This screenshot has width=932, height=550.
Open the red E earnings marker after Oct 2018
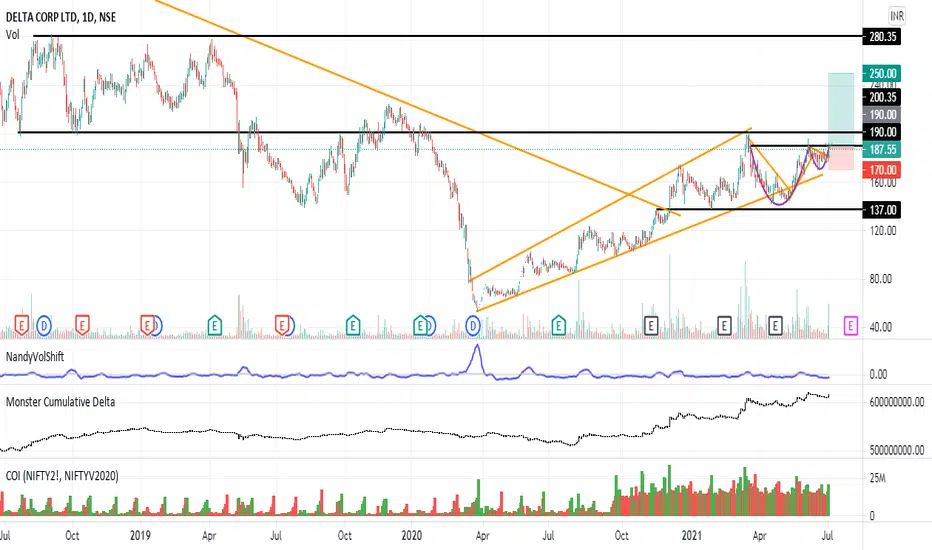pyautogui.click(x=83, y=325)
